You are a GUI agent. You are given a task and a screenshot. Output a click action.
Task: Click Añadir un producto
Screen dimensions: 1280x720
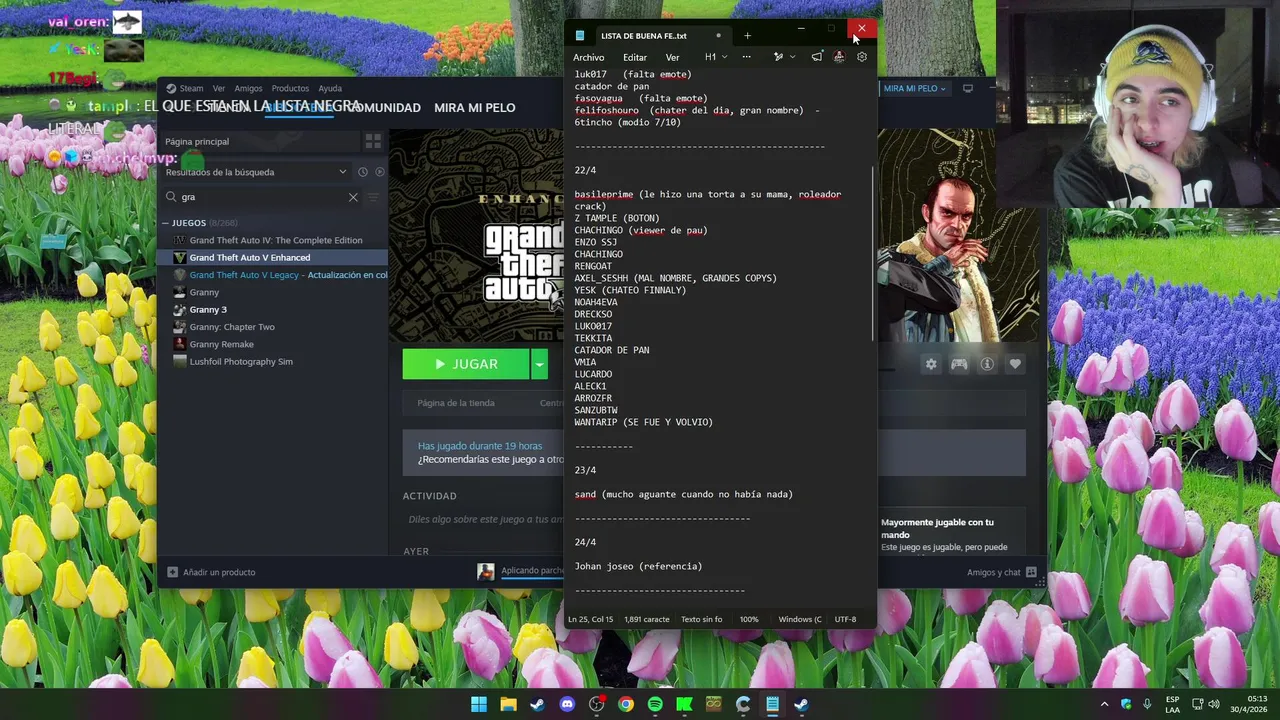click(211, 572)
